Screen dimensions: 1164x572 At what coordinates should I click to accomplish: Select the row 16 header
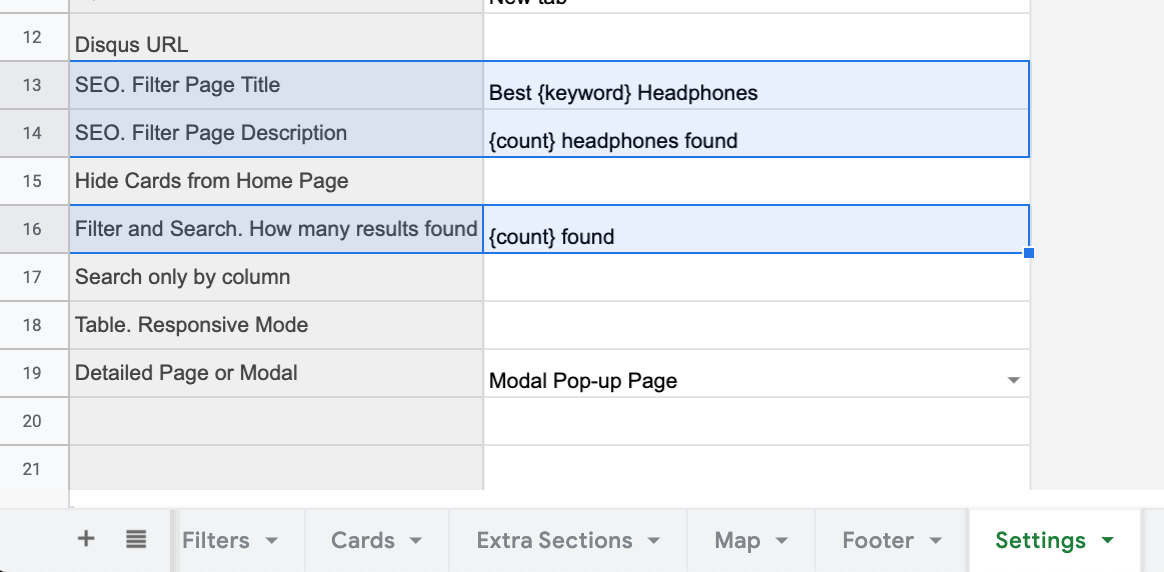click(x=32, y=229)
